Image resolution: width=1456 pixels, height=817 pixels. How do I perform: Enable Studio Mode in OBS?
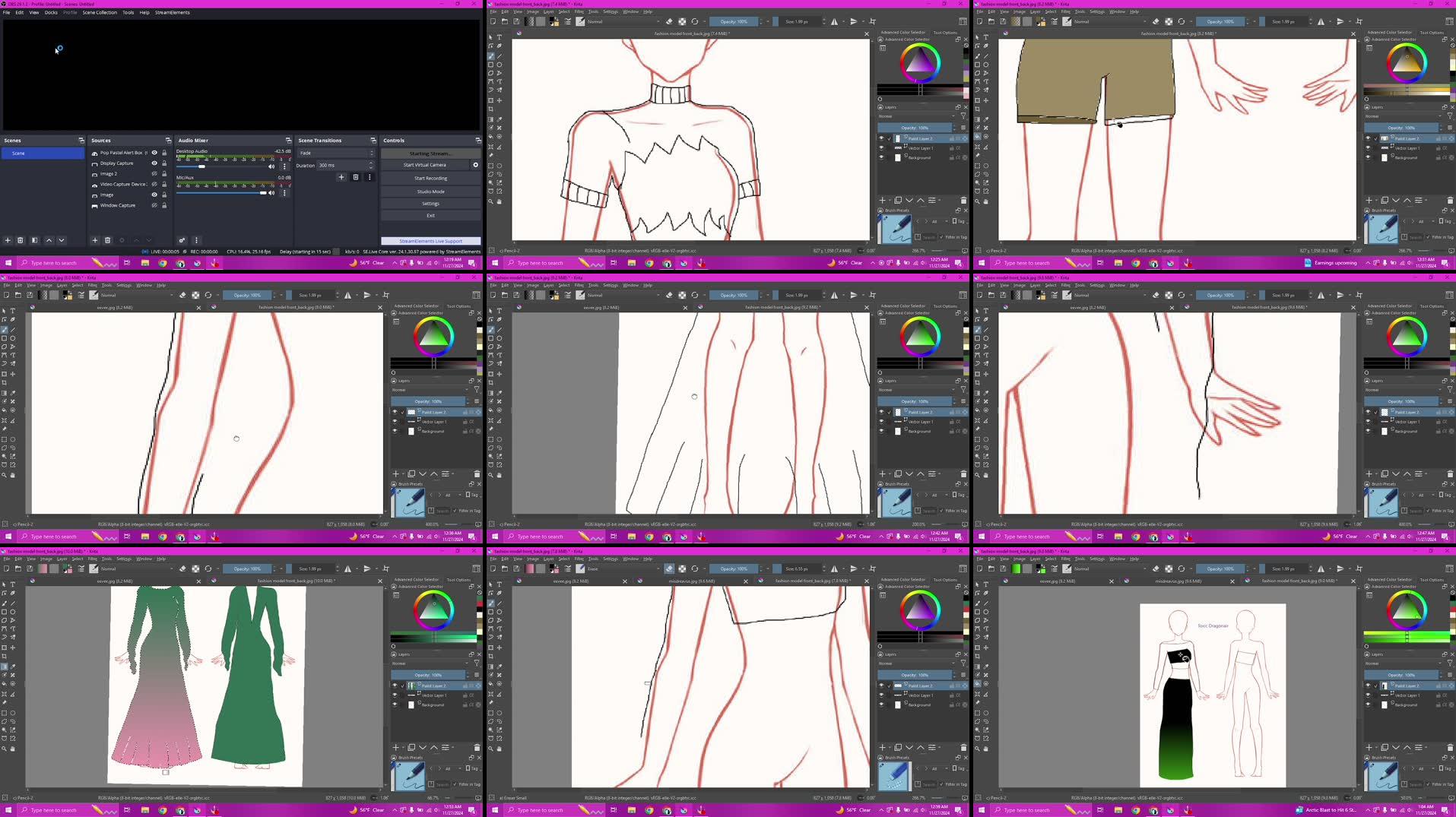430,192
